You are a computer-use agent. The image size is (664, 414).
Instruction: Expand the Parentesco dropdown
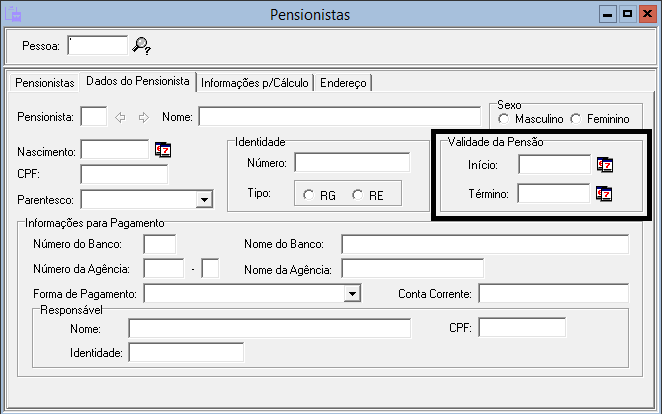204,199
